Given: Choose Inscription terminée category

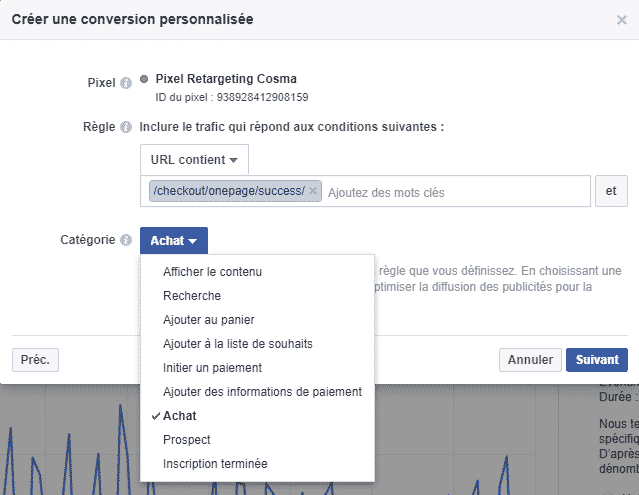Looking at the screenshot, I should tap(215, 464).
